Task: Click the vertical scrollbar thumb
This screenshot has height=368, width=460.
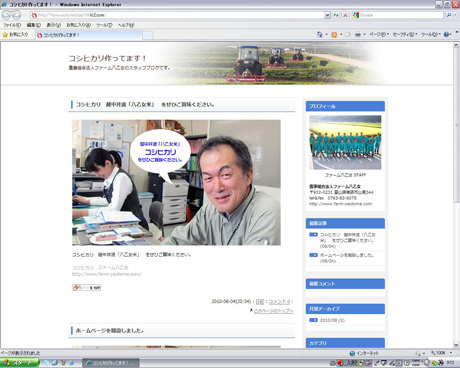Action: point(456,125)
